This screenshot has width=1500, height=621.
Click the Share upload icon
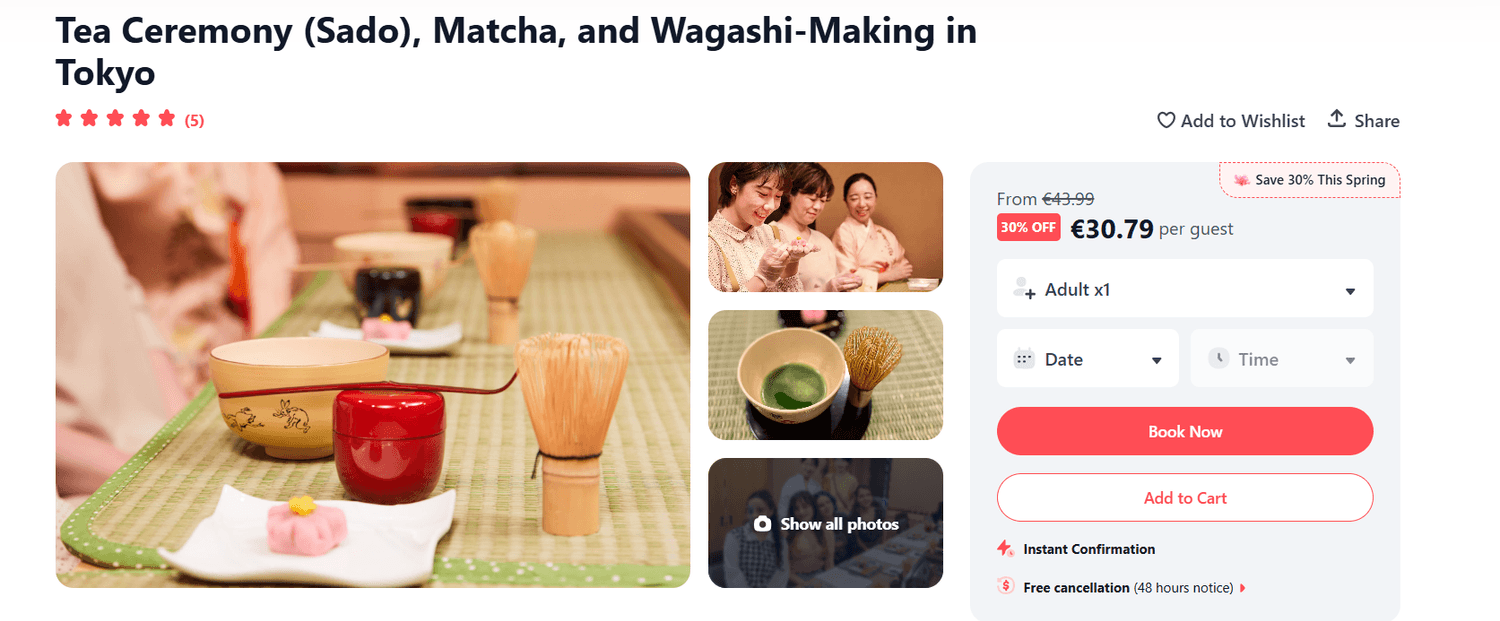click(x=1336, y=119)
